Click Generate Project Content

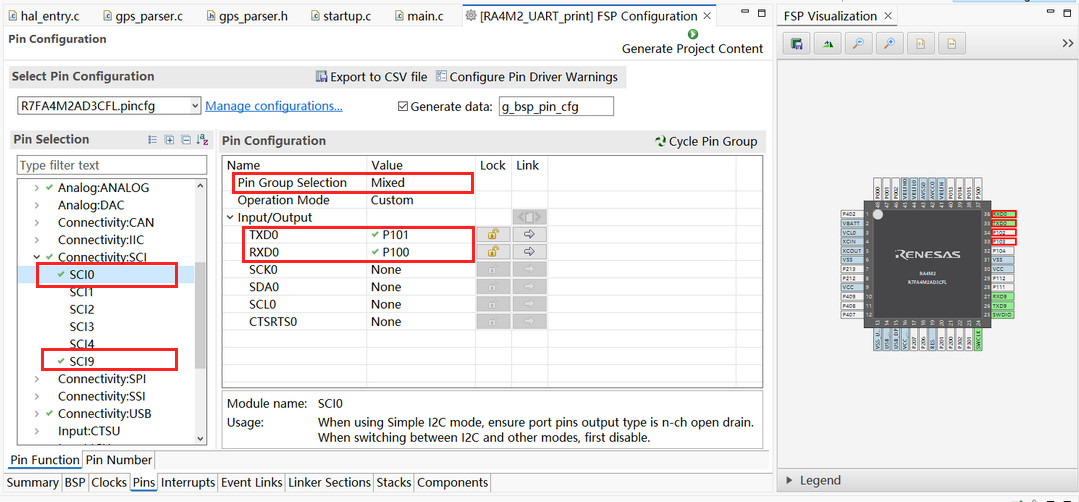coord(692,48)
